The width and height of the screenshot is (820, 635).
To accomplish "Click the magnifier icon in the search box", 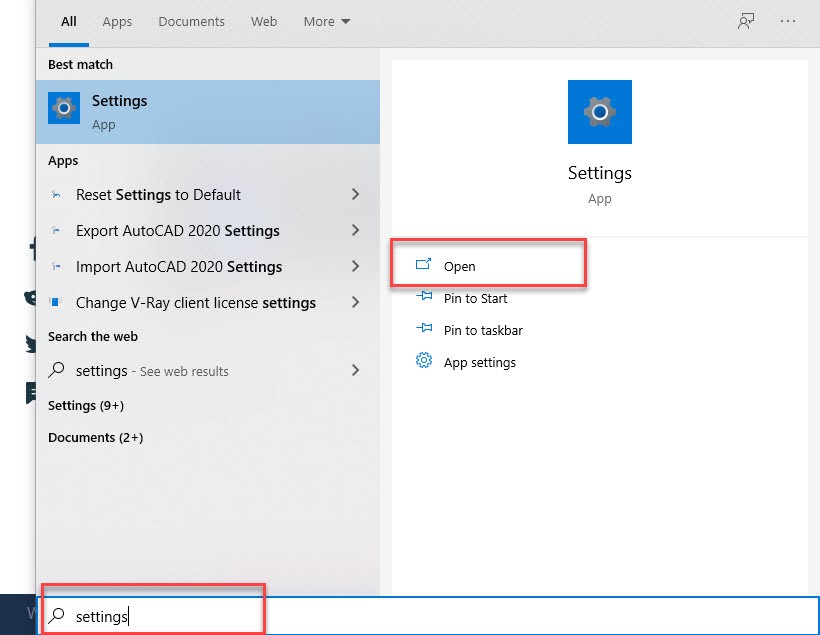I will pyautogui.click(x=56, y=616).
